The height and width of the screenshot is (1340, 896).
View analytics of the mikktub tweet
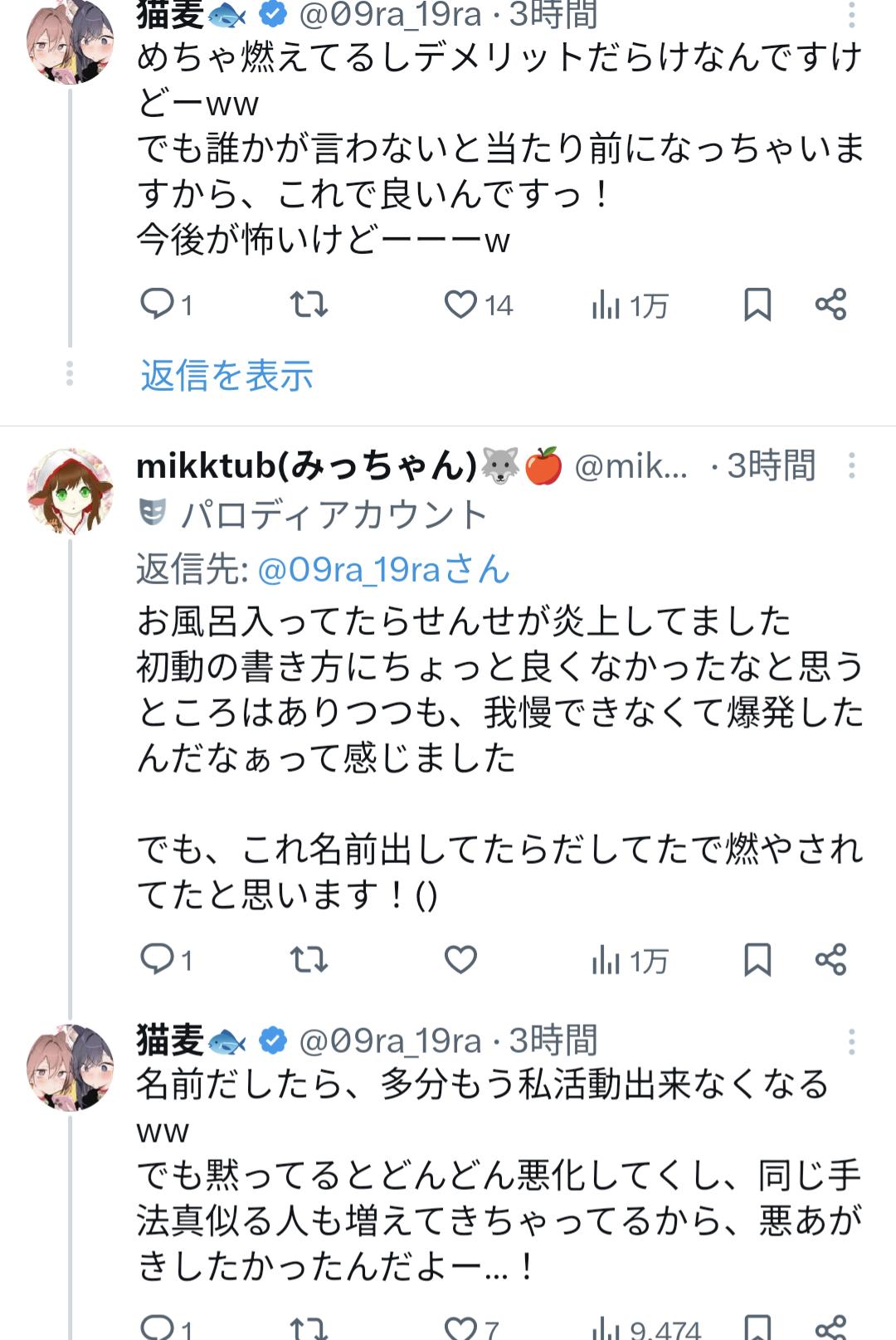[x=607, y=961]
